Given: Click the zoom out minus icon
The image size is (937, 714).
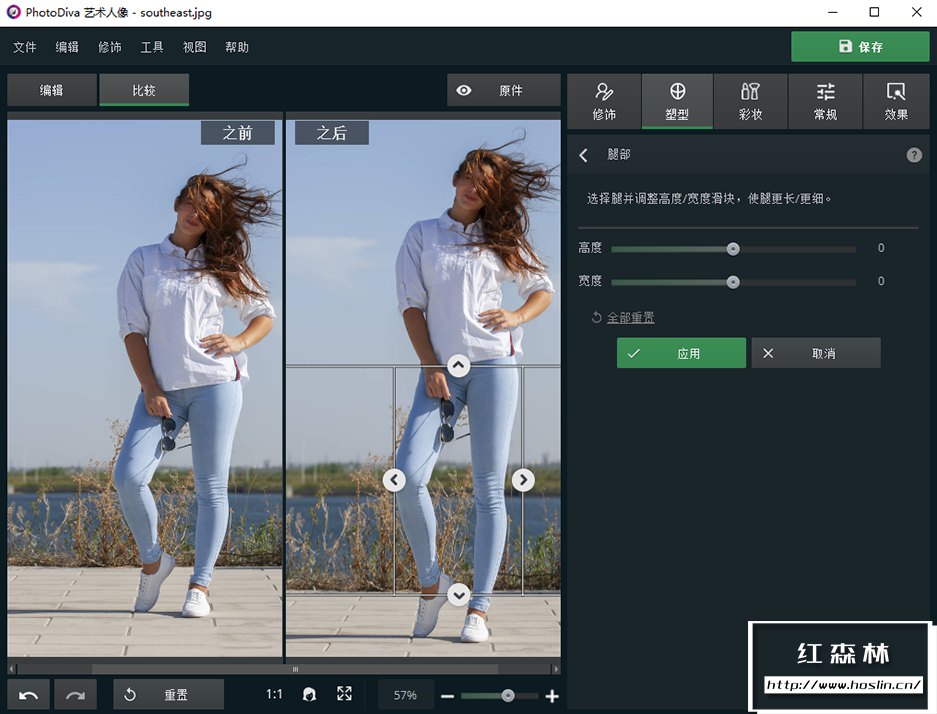Looking at the screenshot, I should point(447,696).
